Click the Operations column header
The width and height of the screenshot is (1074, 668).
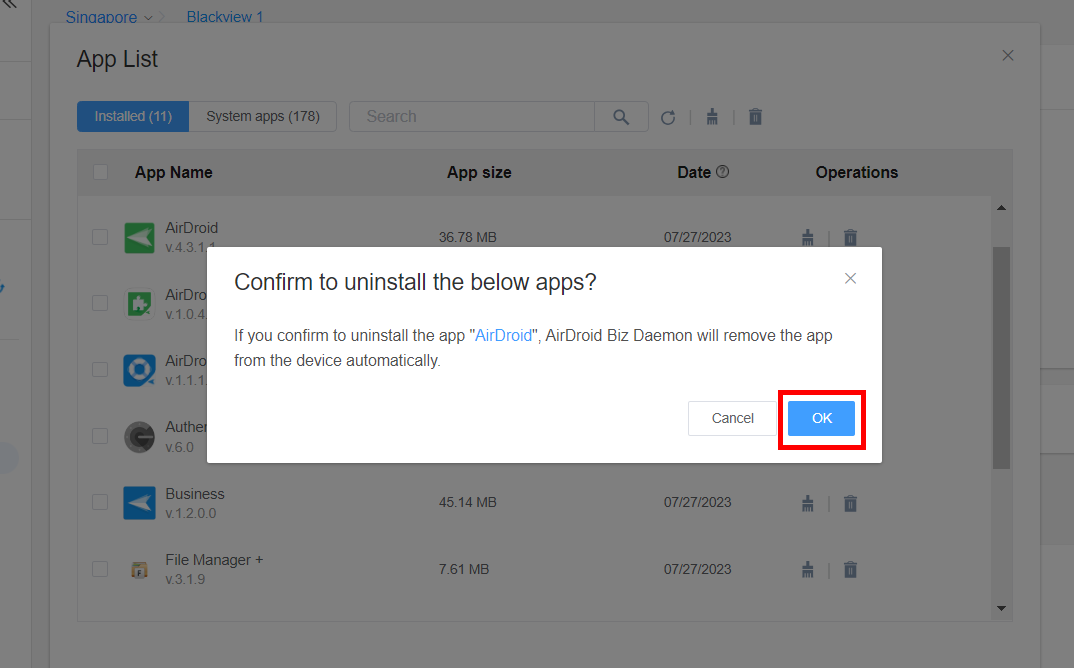coord(856,173)
